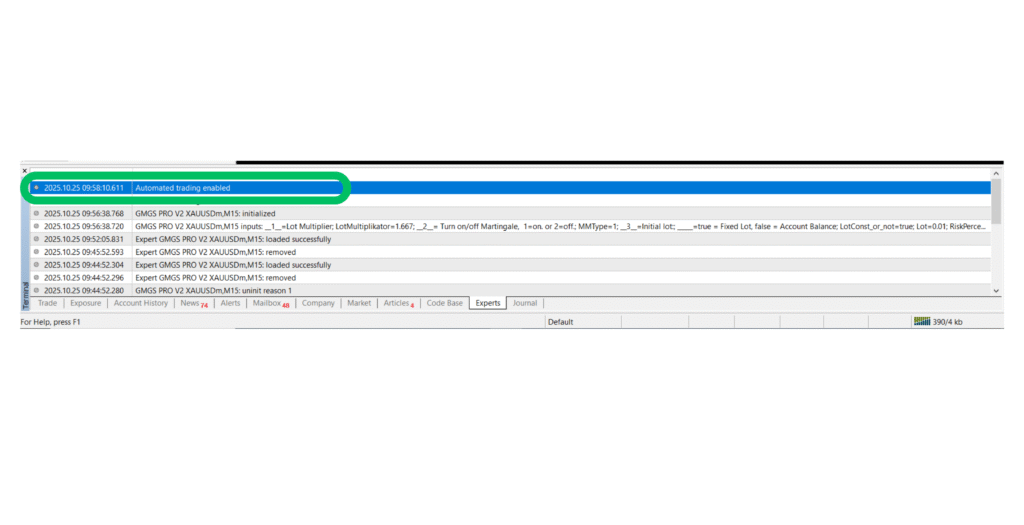This screenshot has height=525, width=1024.
Task: Open the Exposure tab
Action: pyautogui.click(x=85, y=303)
